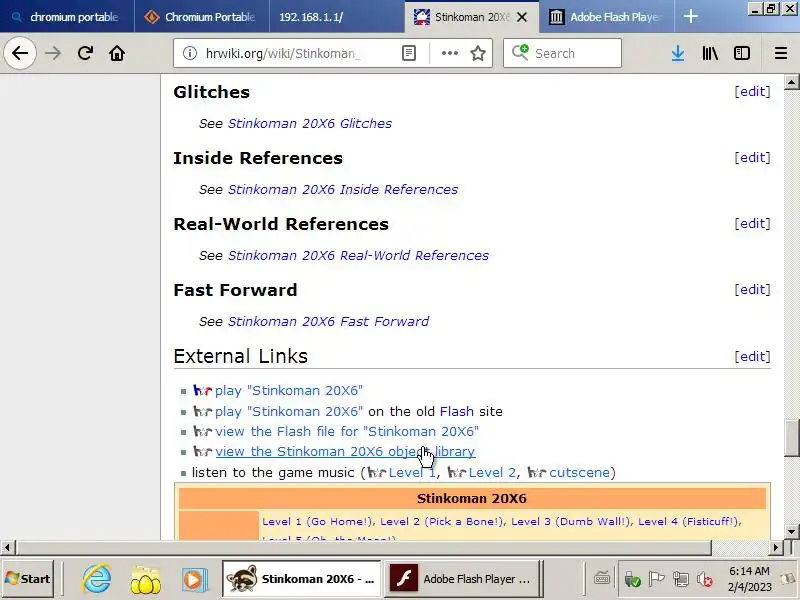Viewport: 800px width, 600px height.
Task: Show site information for hrwiki.org
Action: coord(190,53)
